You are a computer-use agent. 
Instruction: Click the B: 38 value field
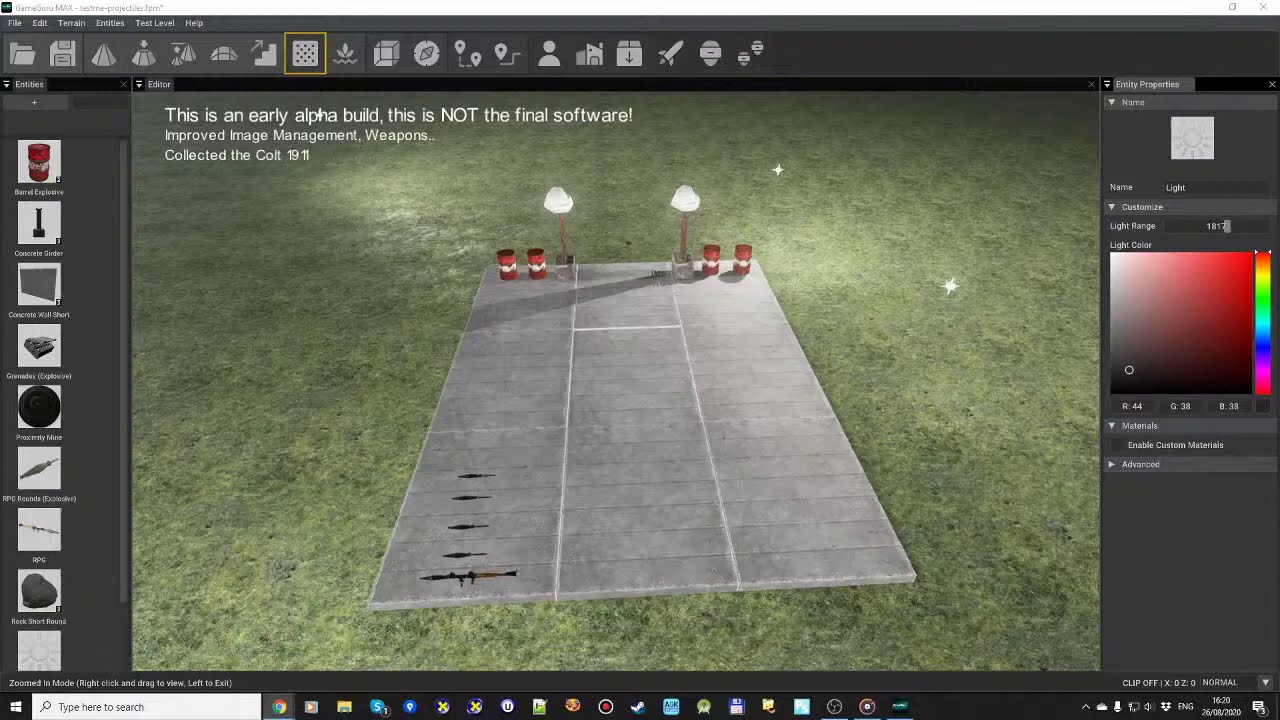[x=1229, y=406]
